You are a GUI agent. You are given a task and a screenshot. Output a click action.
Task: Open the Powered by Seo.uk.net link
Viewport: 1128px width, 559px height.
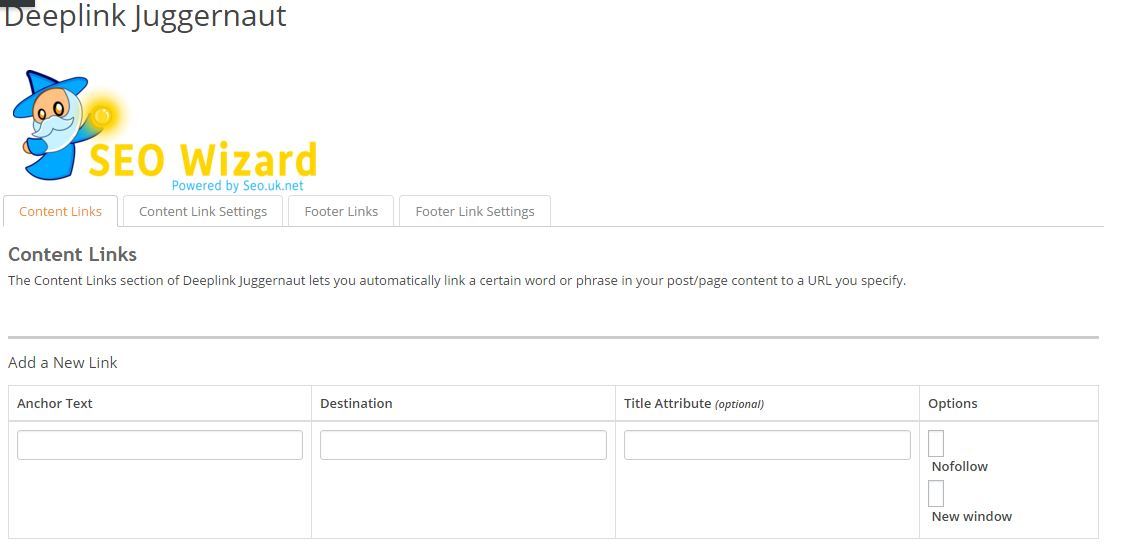click(x=237, y=185)
